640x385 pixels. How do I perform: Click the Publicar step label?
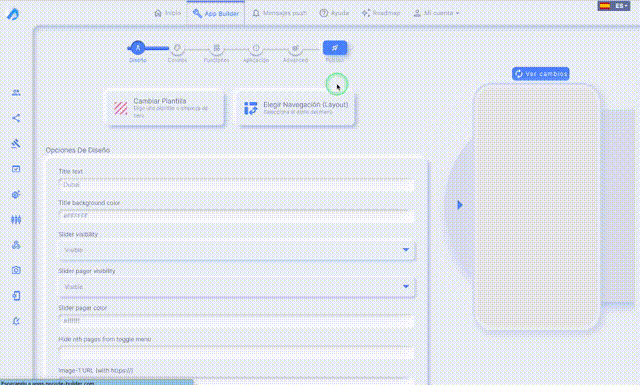[335, 60]
